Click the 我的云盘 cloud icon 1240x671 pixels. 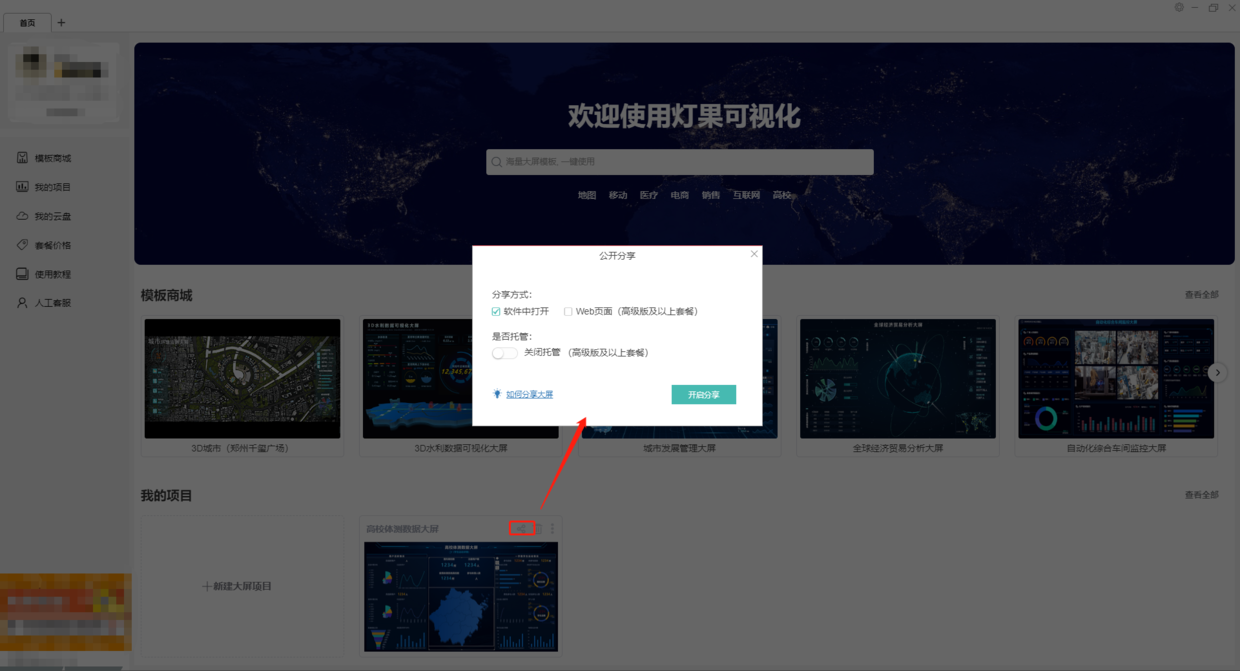pos(22,216)
